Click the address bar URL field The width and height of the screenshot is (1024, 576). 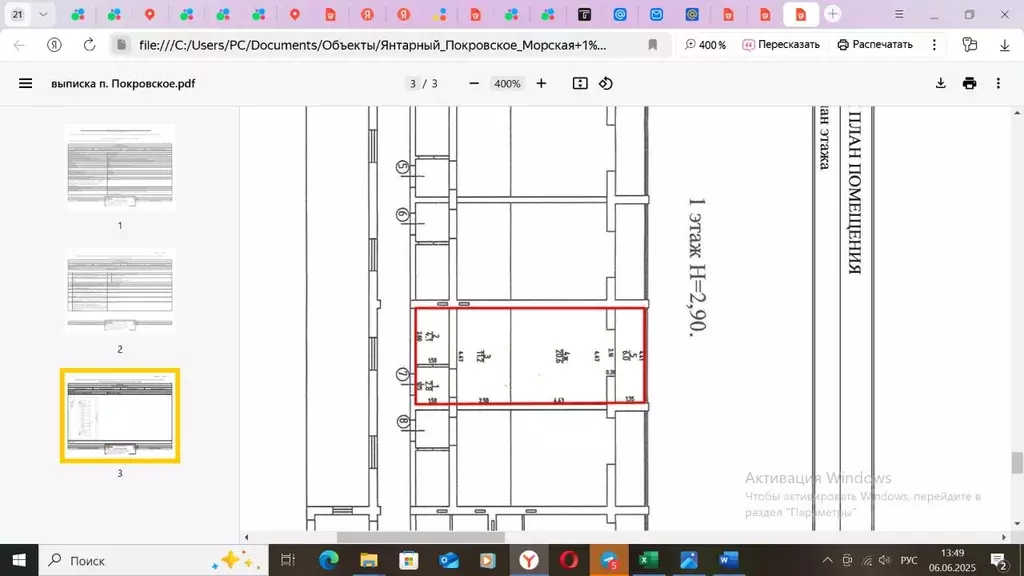coord(372,45)
